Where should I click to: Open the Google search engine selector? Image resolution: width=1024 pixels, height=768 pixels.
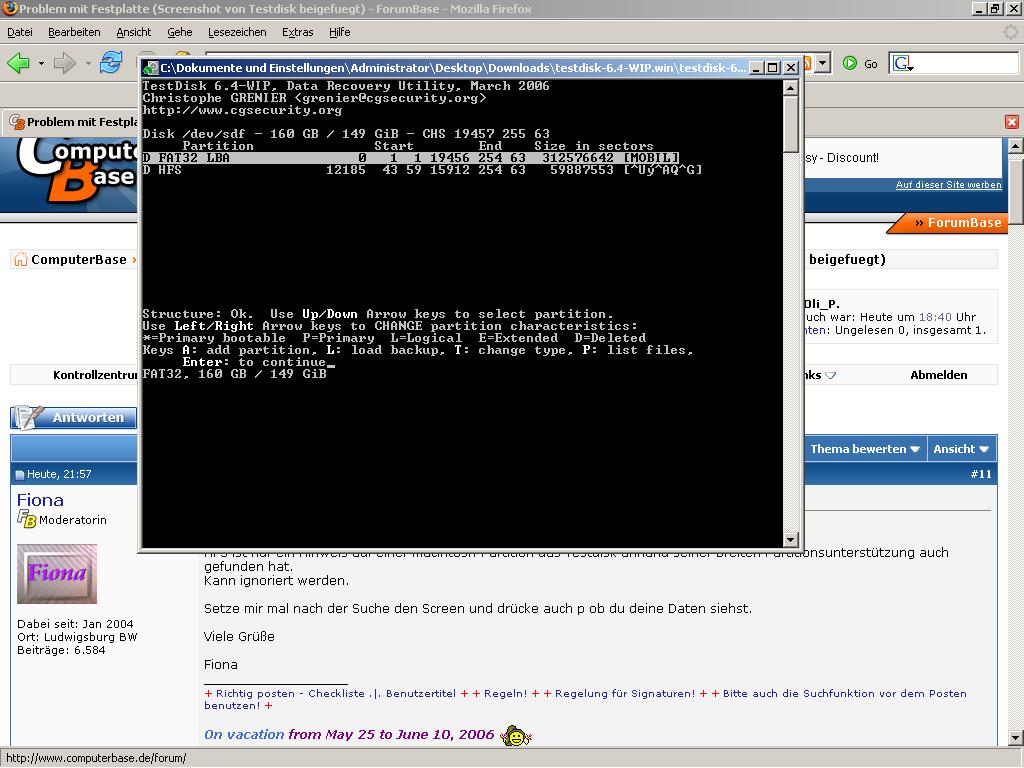[x=903, y=63]
